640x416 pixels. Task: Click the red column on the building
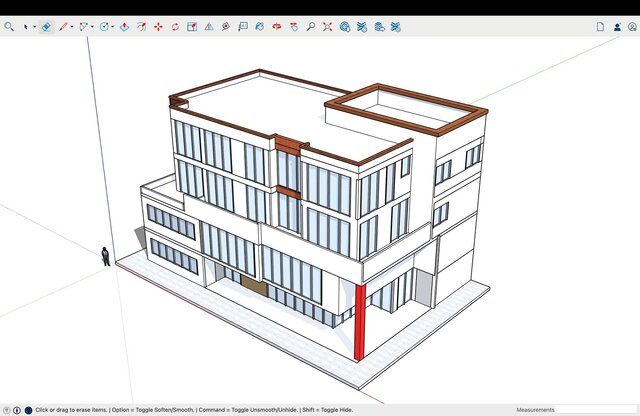tap(360, 320)
